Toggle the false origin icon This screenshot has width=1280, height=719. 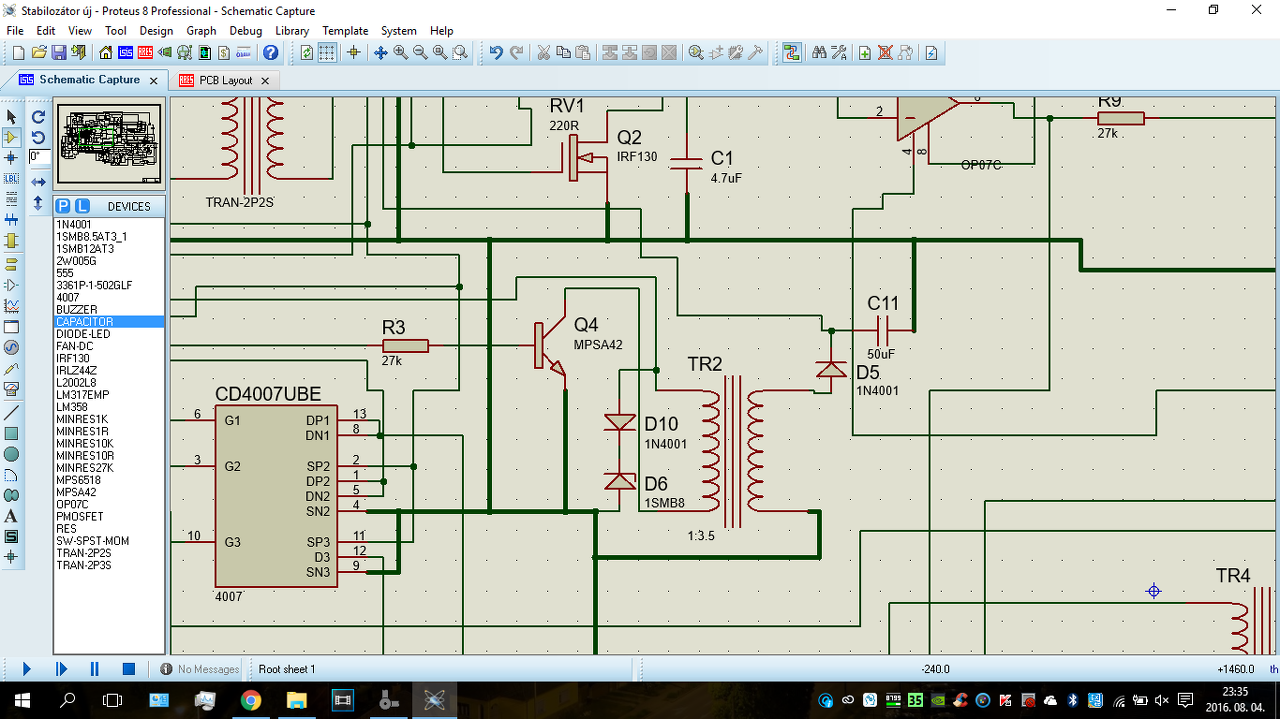(x=353, y=53)
